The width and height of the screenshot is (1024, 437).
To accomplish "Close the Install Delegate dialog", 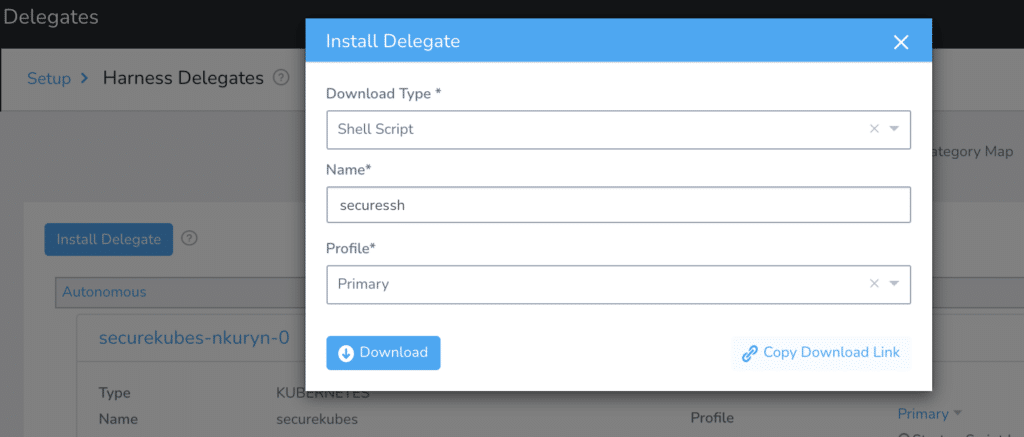I will coord(901,42).
